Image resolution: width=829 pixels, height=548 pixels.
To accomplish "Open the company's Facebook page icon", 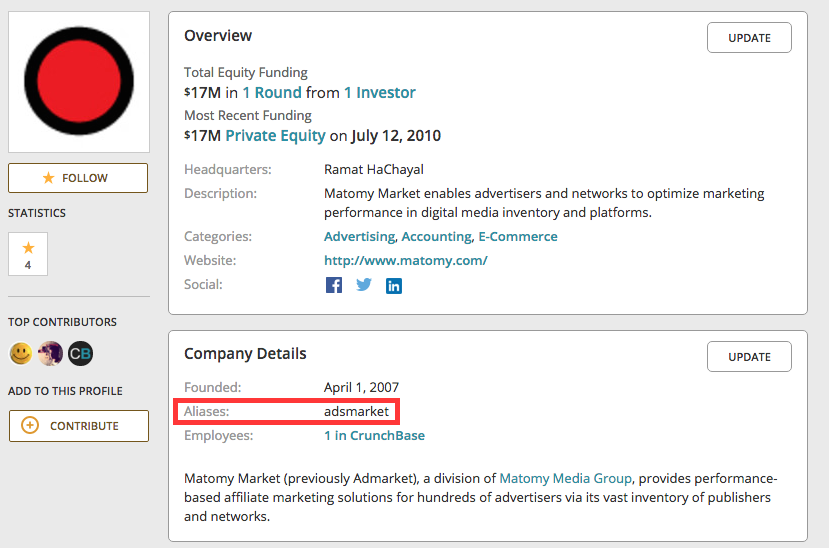I will point(334,285).
